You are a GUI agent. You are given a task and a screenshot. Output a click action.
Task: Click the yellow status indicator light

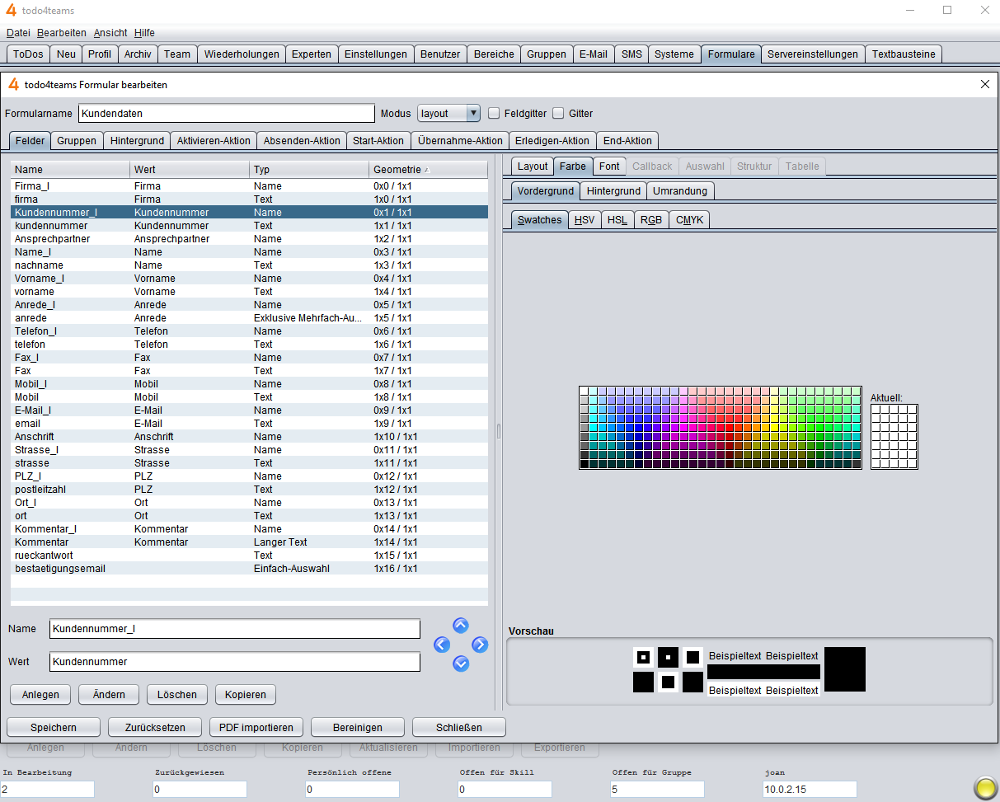[x=985, y=786]
